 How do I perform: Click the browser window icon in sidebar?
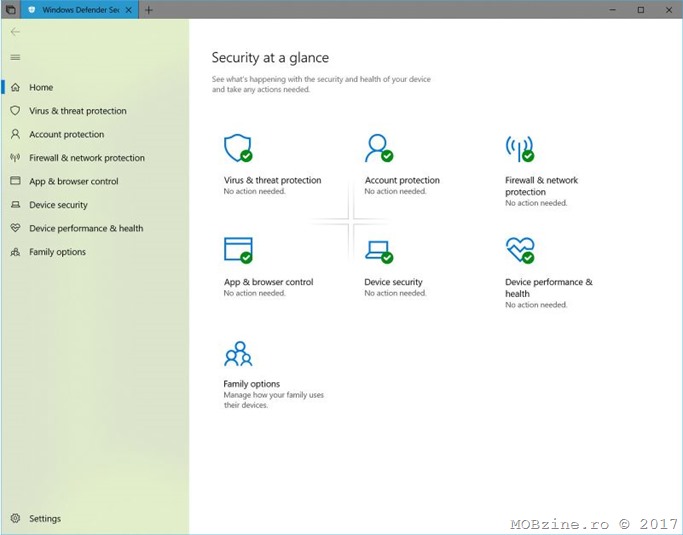pos(15,181)
